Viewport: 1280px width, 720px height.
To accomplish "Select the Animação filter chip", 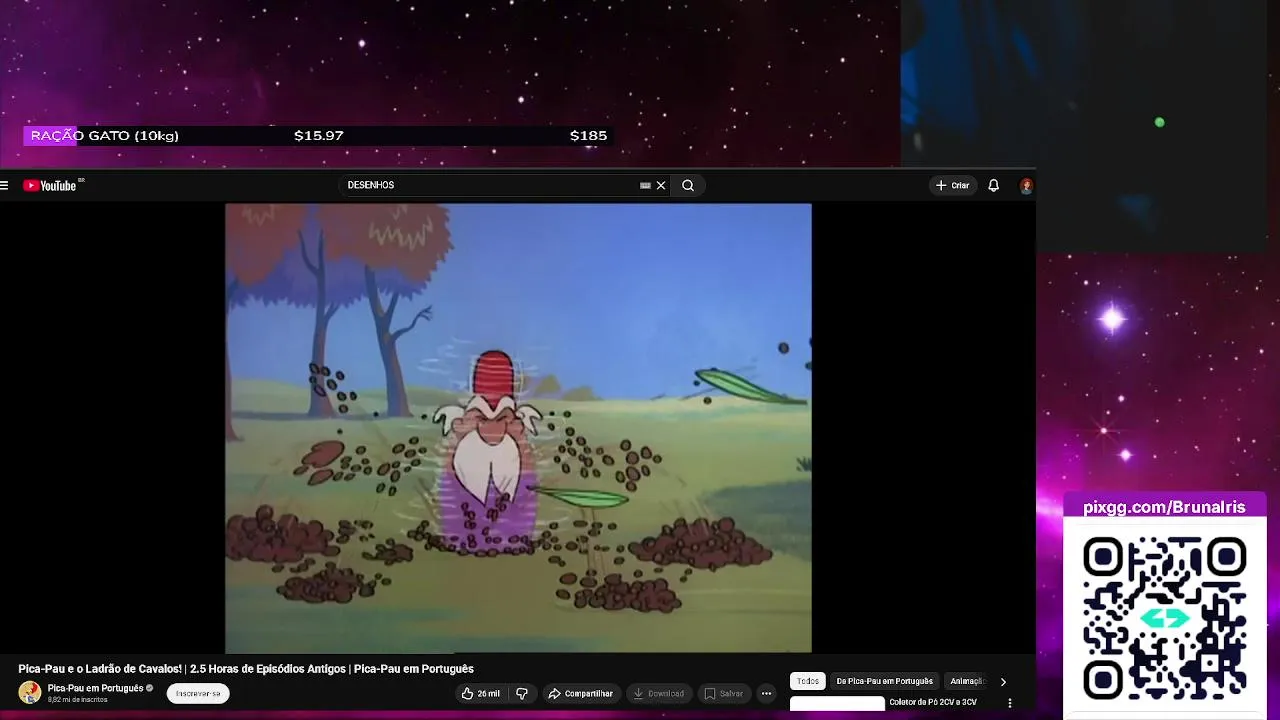I will pyautogui.click(x=967, y=681).
